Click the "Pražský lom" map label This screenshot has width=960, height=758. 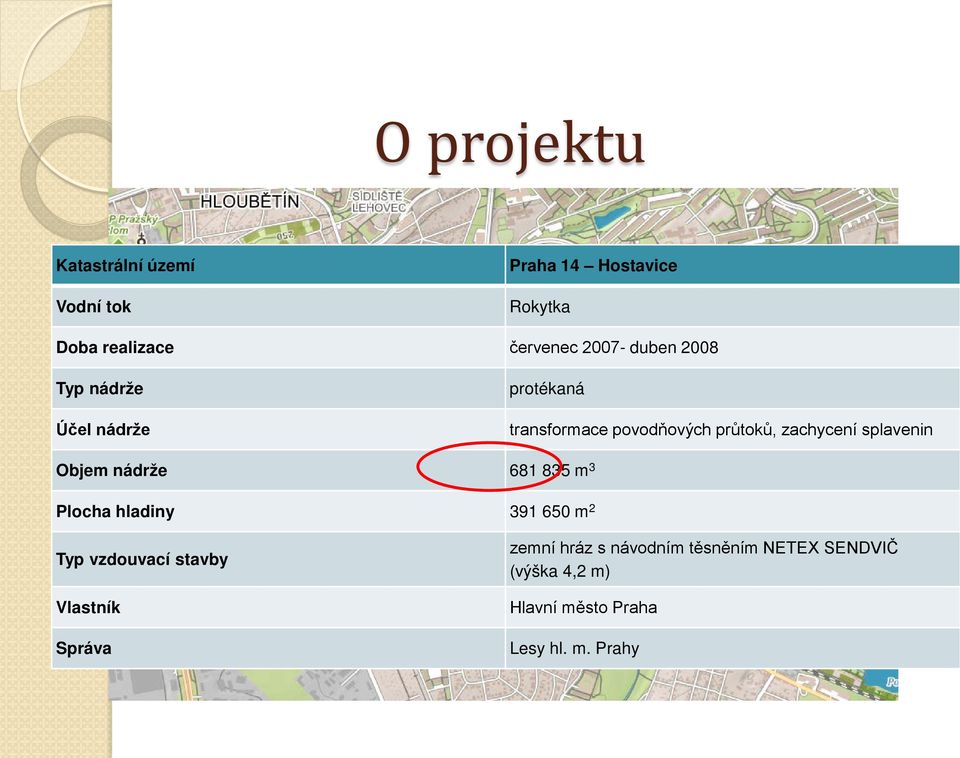pos(134,224)
